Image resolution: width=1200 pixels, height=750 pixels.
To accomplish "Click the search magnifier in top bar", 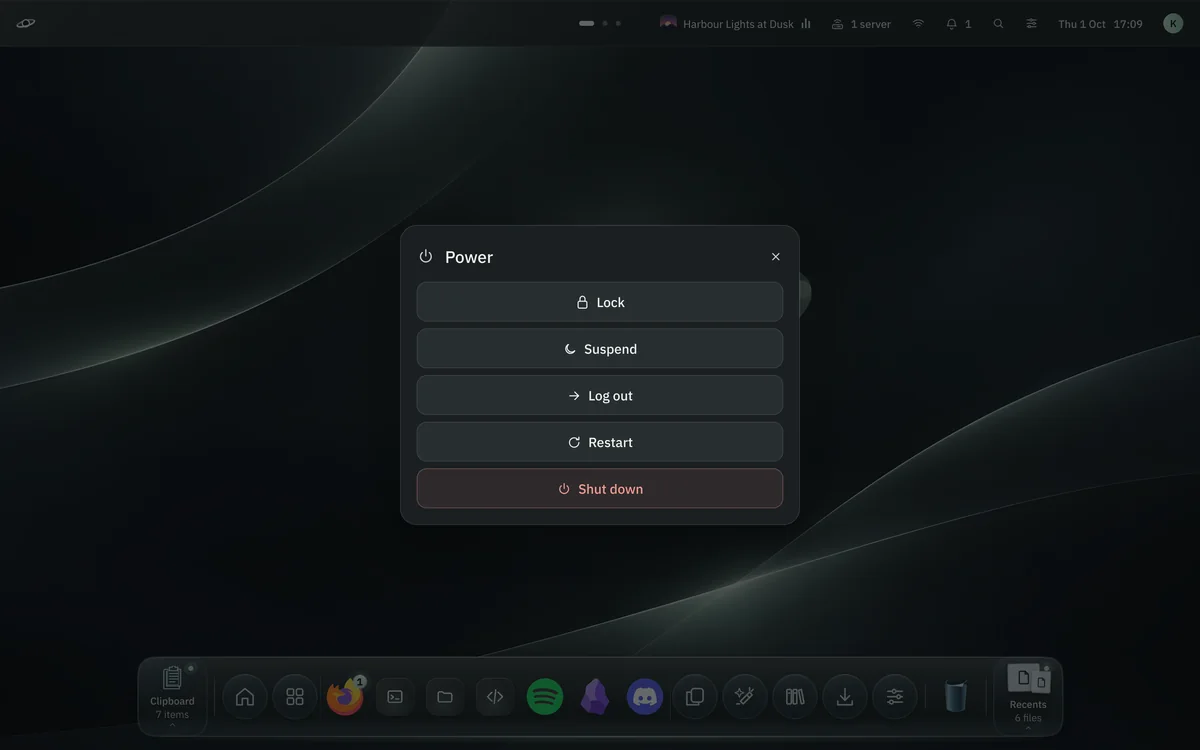I will click(x=998, y=24).
